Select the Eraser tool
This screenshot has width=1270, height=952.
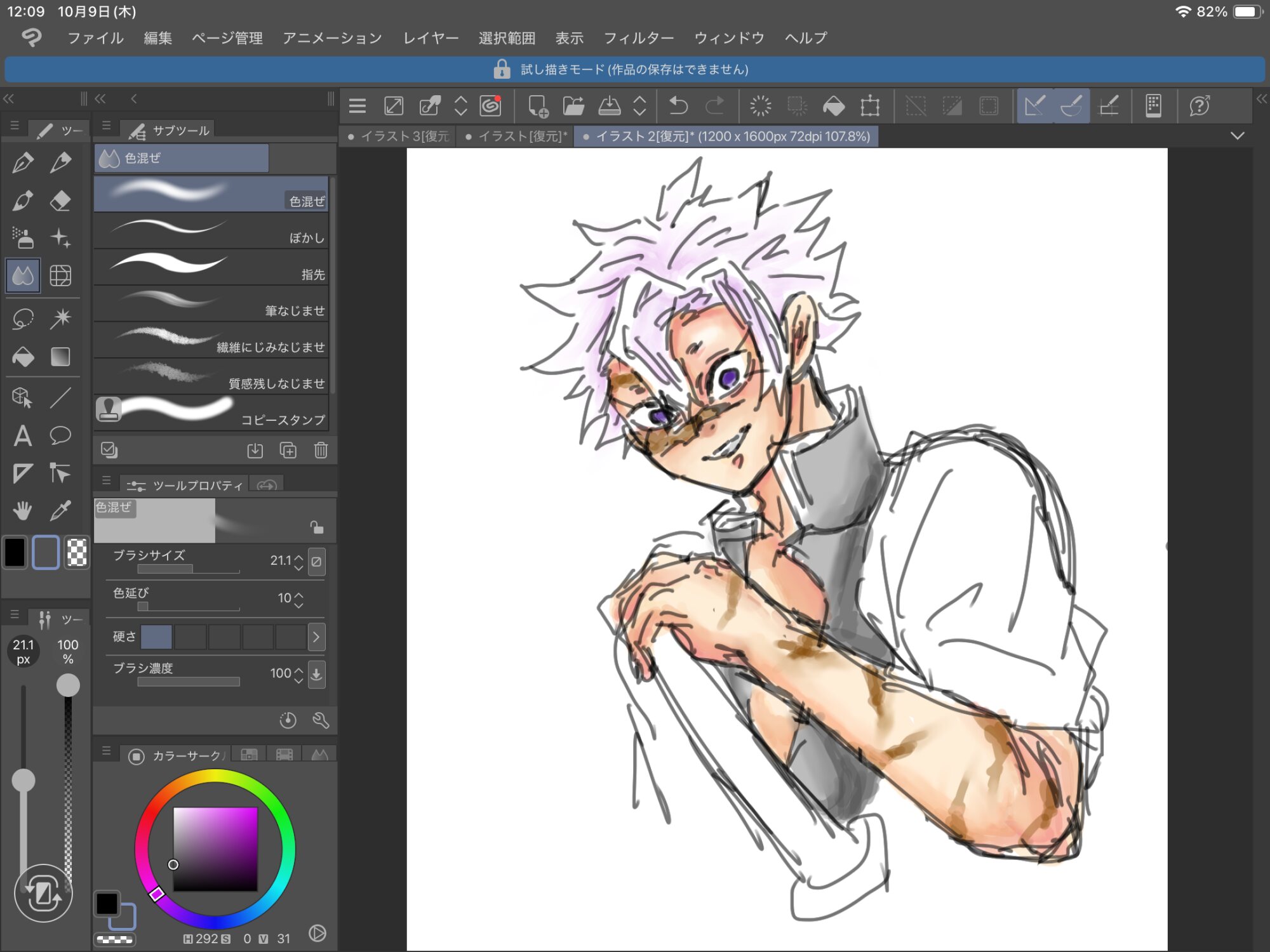pos(60,201)
